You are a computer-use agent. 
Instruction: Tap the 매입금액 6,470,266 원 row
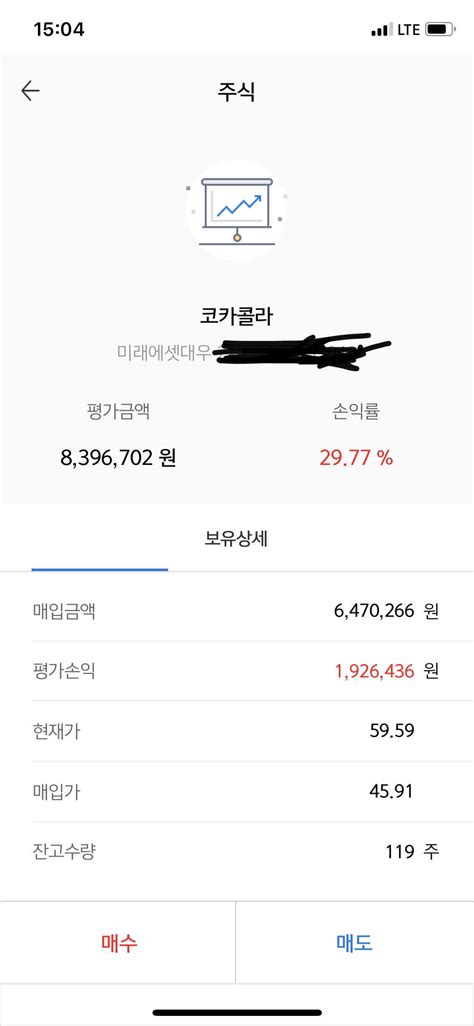click(236, 612)
